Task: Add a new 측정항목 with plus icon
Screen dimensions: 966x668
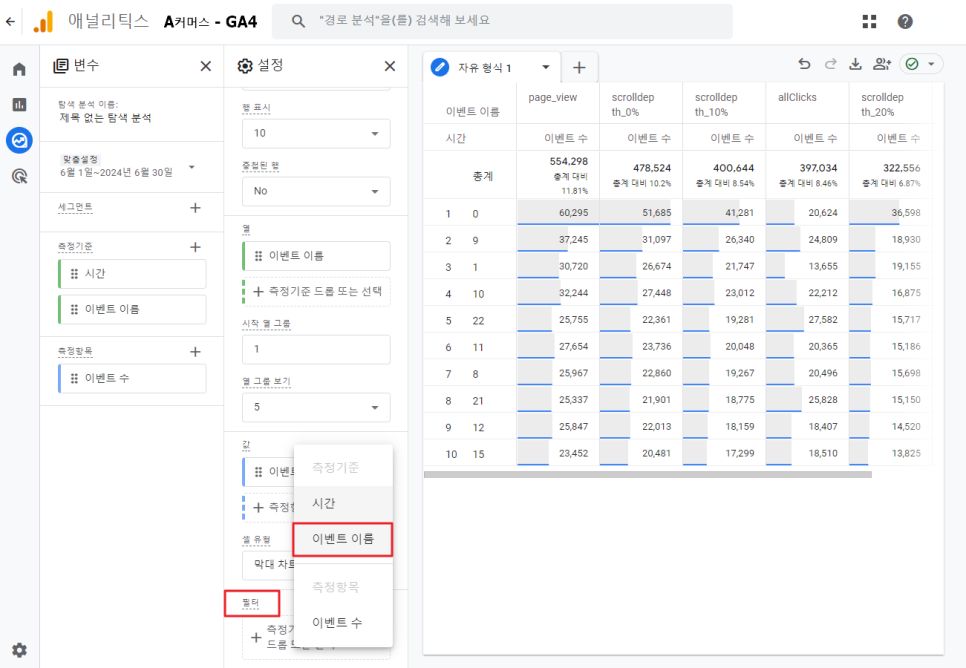Action: pos(195,352)
